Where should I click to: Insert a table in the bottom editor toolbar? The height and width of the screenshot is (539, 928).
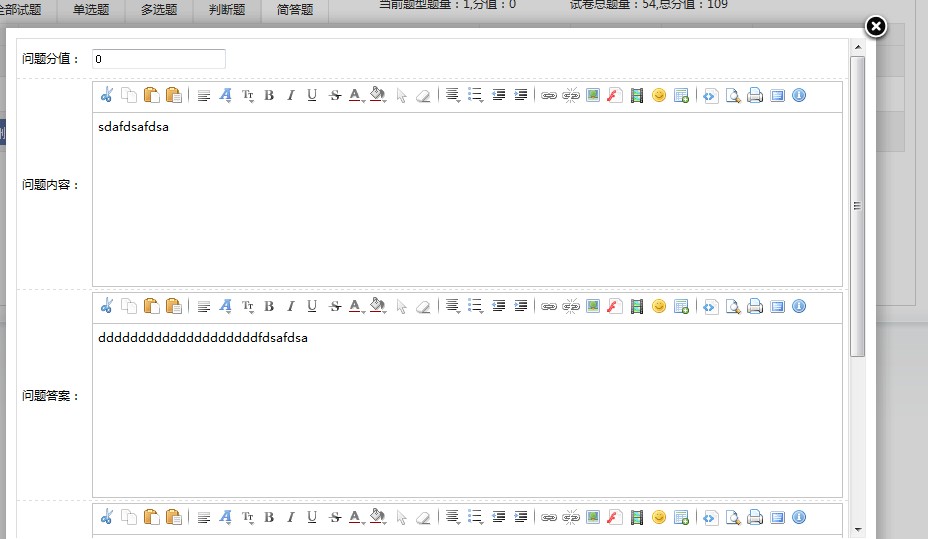[x=681, y=517]
